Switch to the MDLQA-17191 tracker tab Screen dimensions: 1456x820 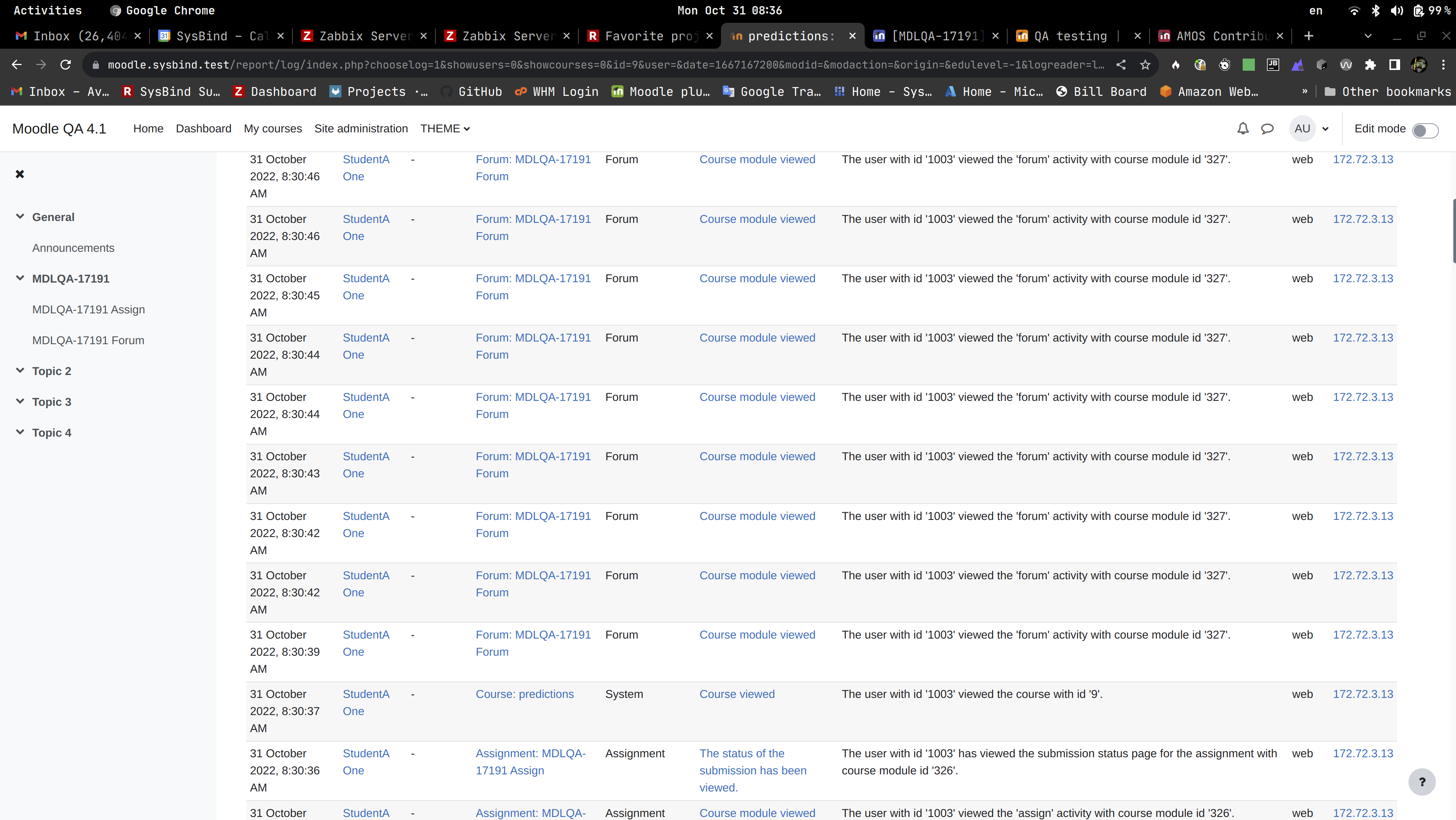coord(935,36)
